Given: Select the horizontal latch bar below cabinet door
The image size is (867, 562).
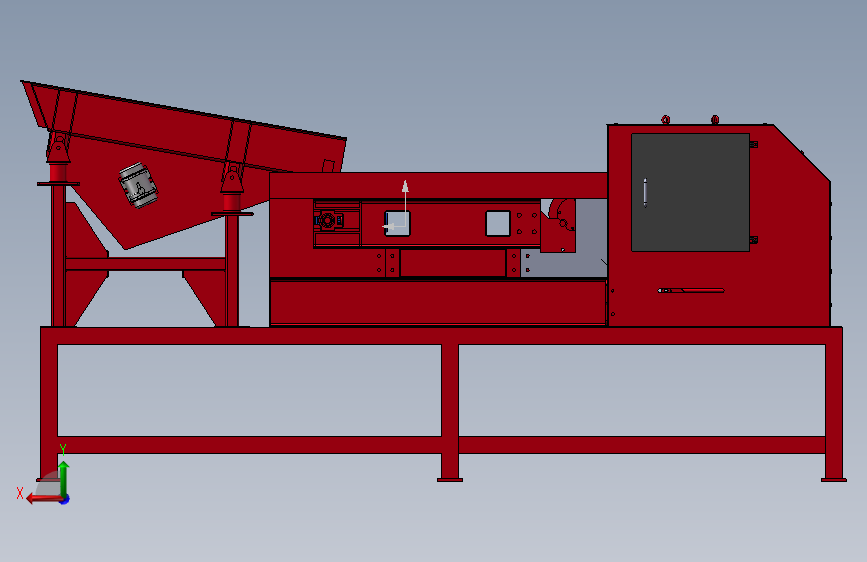Looking at the screenshot, I should (x=691, y=290).
